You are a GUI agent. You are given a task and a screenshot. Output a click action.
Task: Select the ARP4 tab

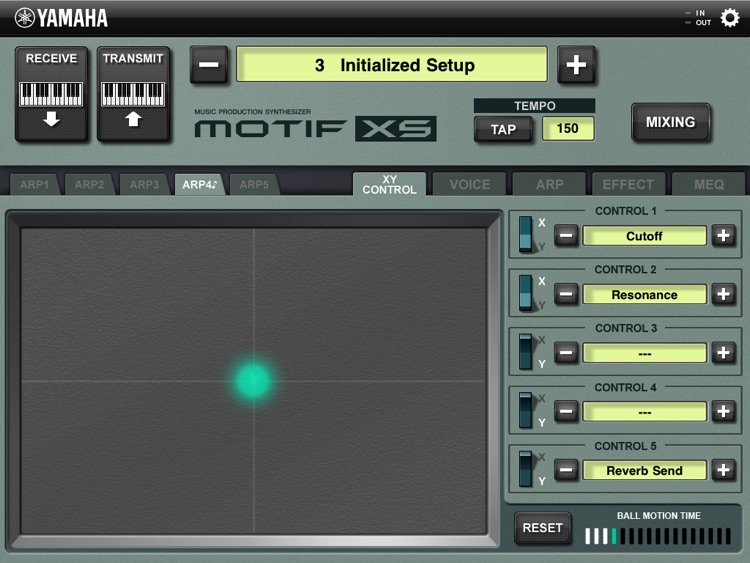point(199,185)
